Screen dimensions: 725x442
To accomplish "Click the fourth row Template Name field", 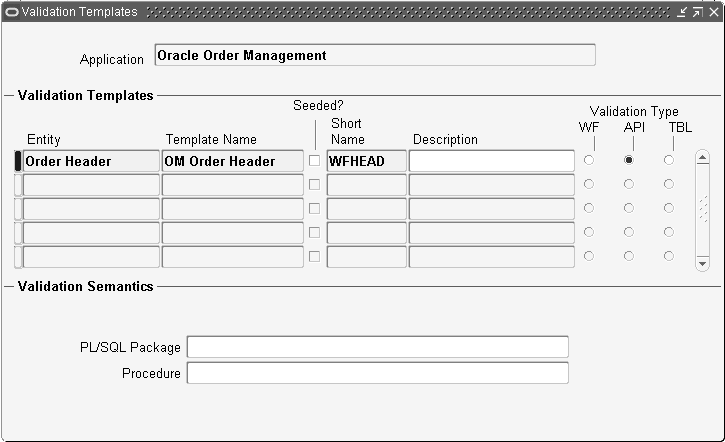I will coord(233,233).
